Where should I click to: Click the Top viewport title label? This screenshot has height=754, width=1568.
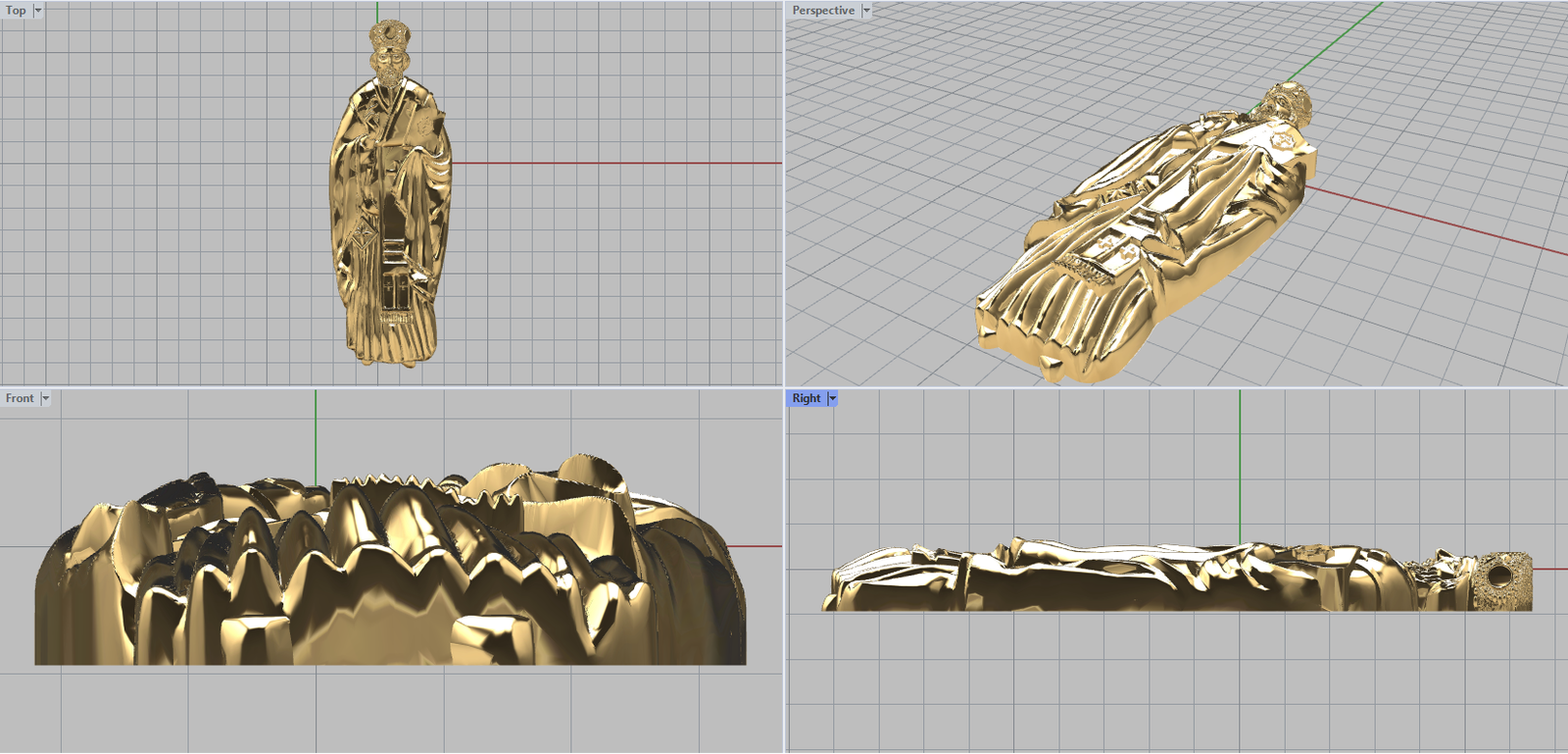tap(16, 11)
